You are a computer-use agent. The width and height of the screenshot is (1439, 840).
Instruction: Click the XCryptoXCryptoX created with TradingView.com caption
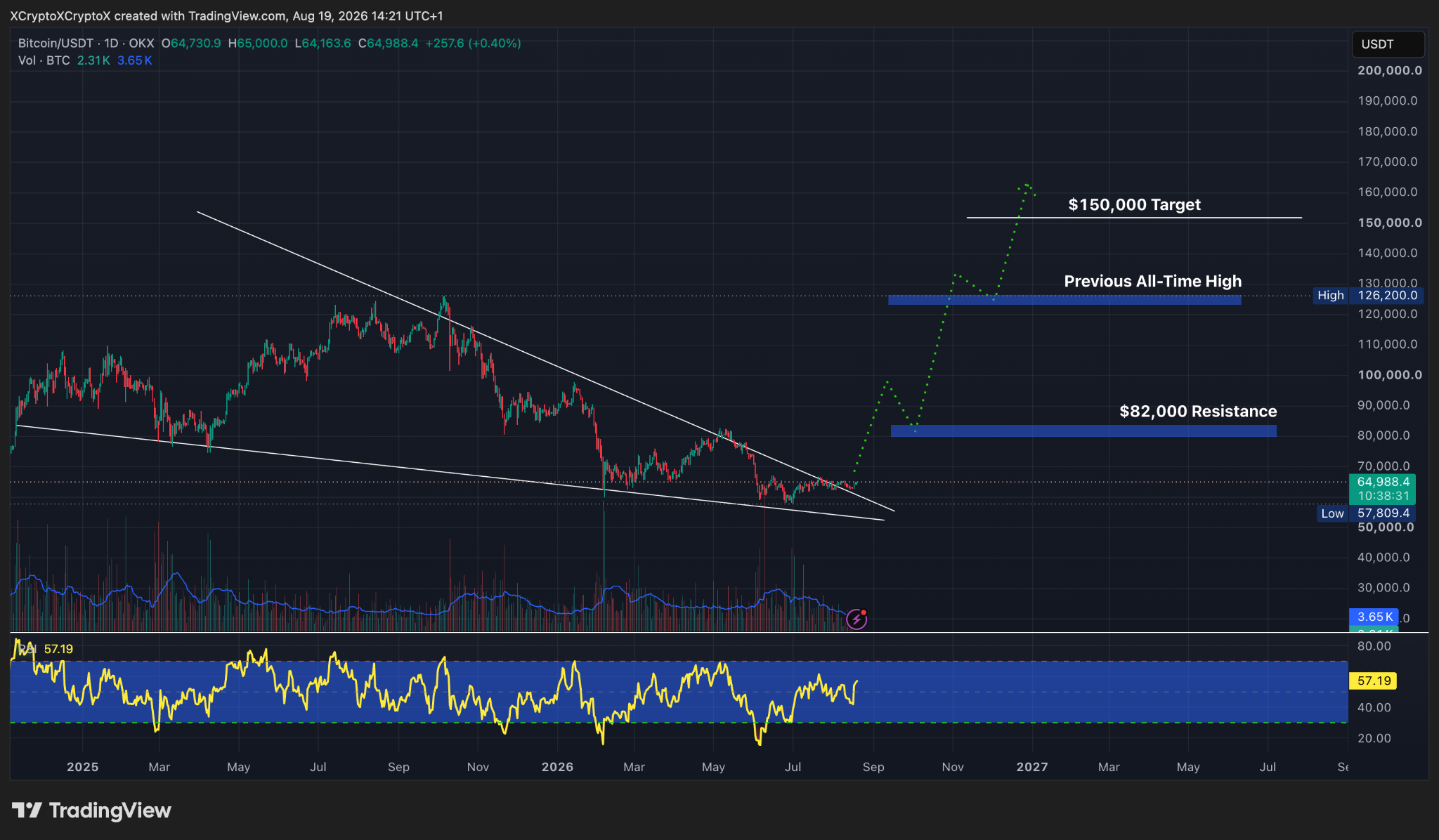click(226, 15)
